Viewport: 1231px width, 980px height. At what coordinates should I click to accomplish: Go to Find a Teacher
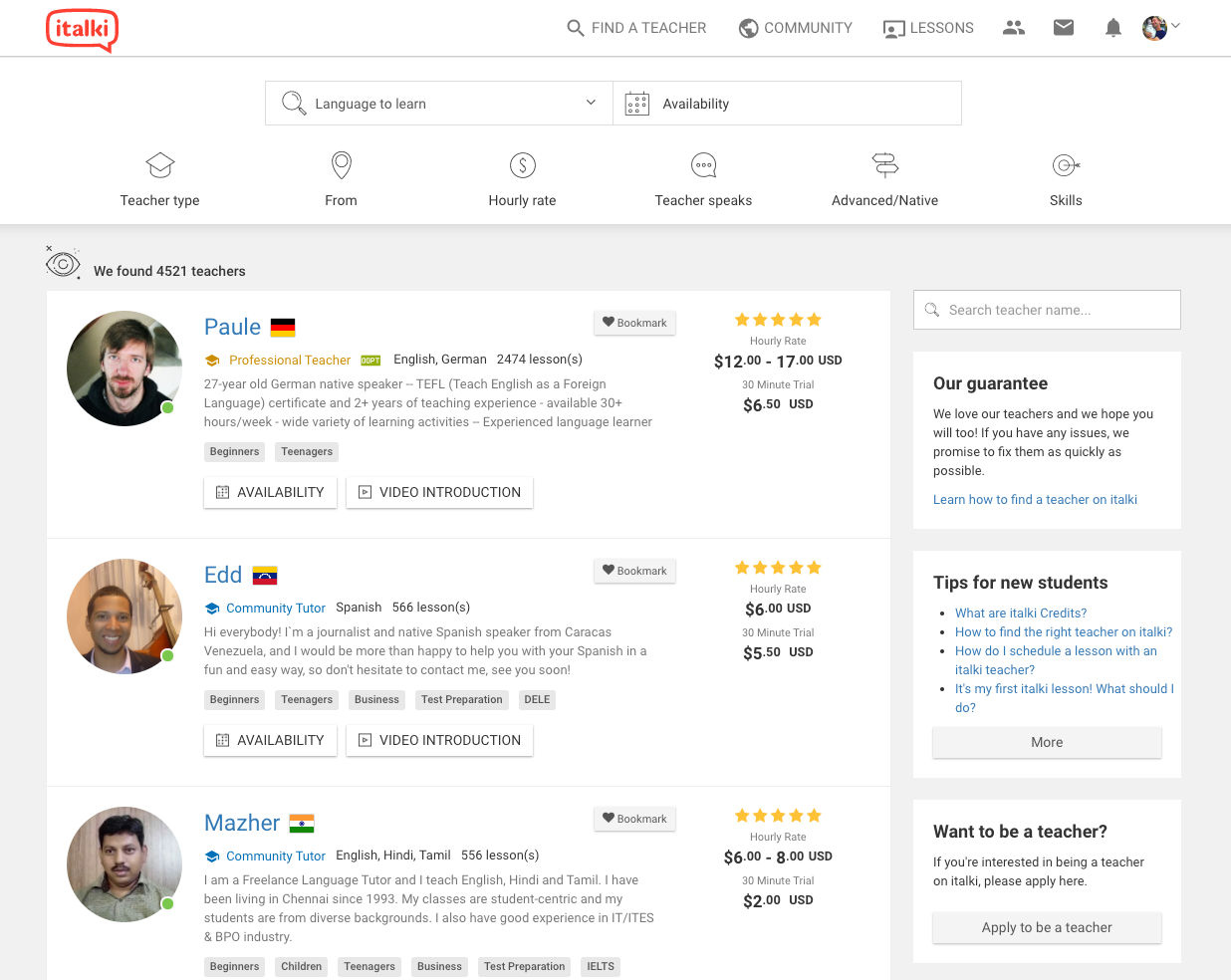[636, 28]
